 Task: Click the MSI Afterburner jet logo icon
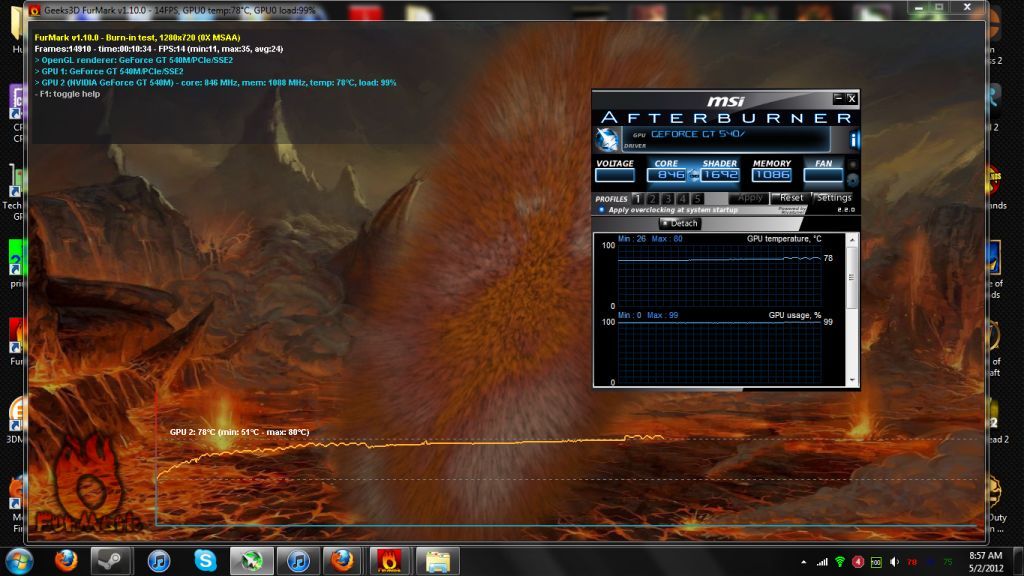tap(607, 139)
